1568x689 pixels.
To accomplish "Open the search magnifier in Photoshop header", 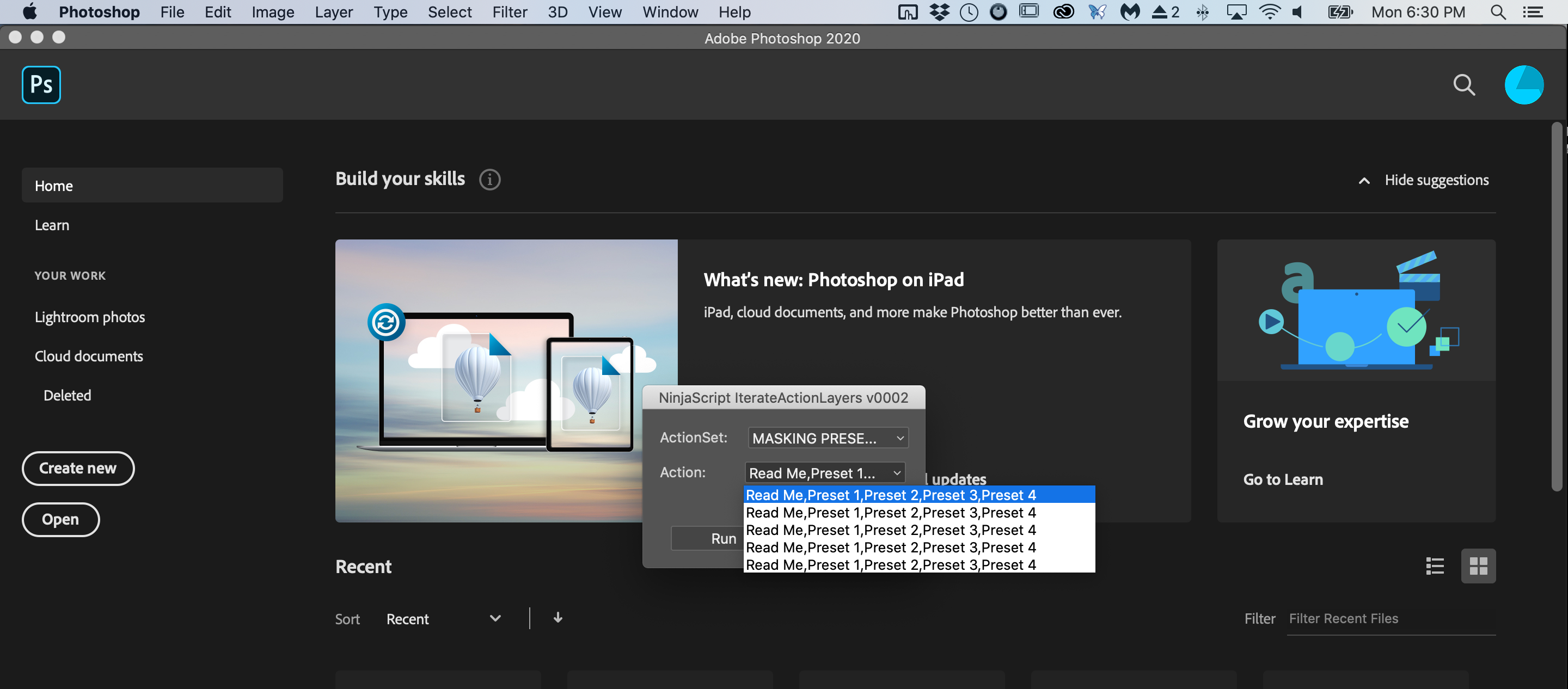I will [x=1463, y=84].
